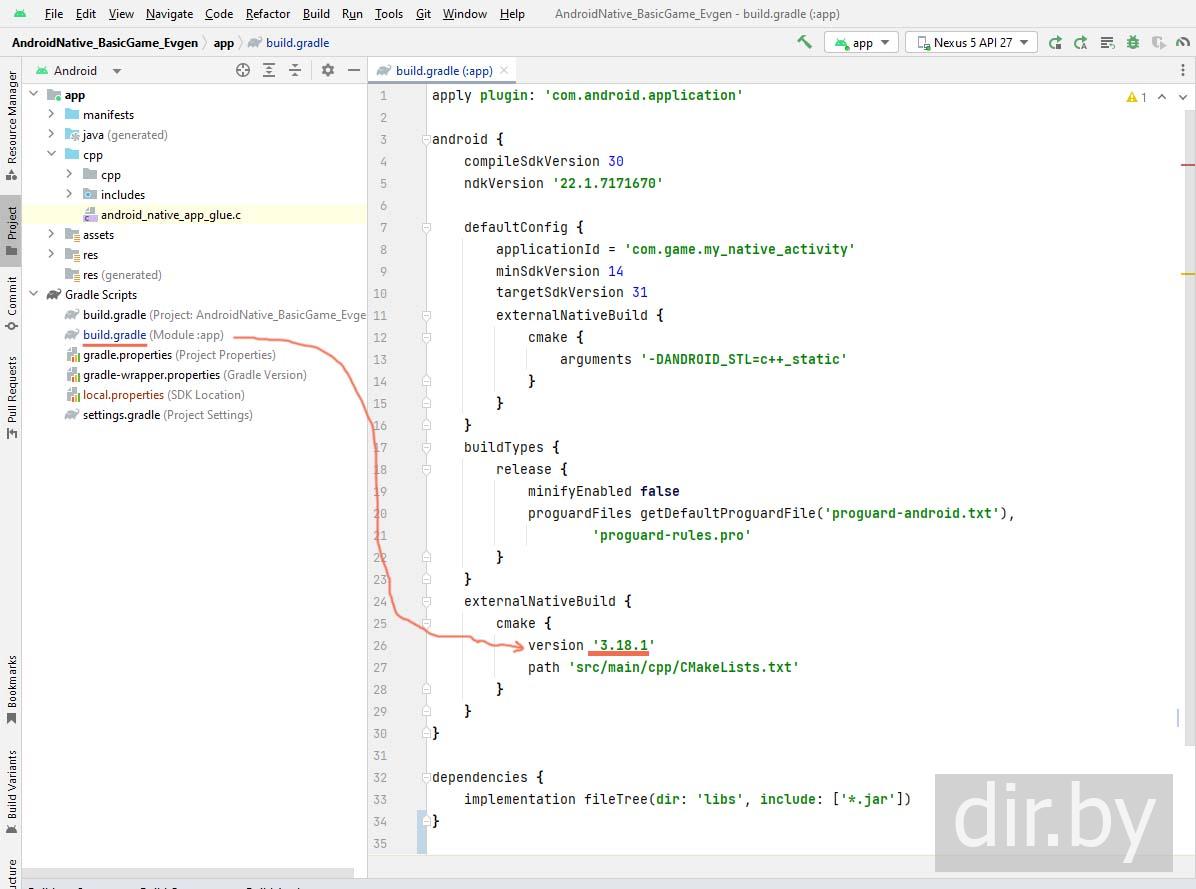Screen dimensions: 1196x889
Task: Click Select Opened File target icon
Action: (243, 70)
